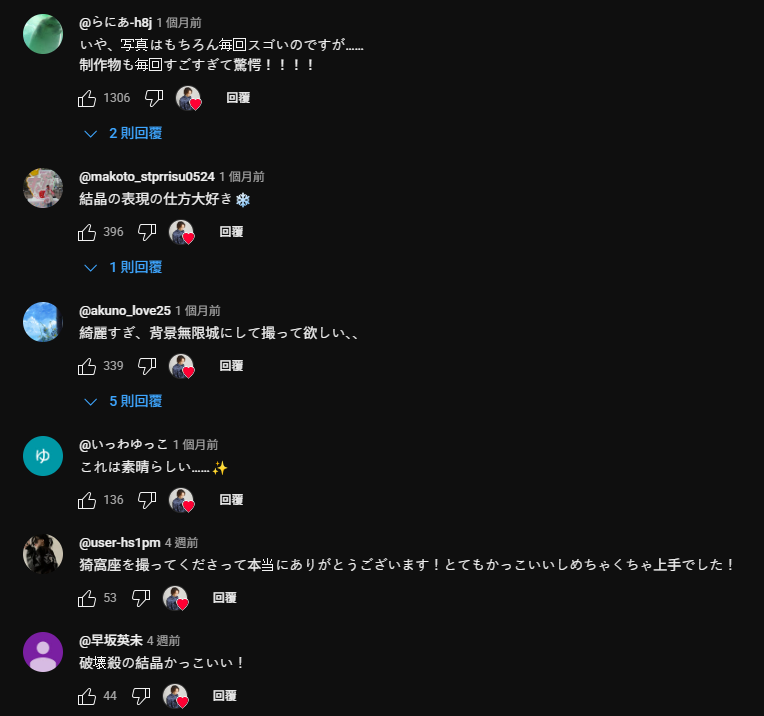The image size is (764, 716).
Task: Like the comment by @らにあ-h8j
Action: [x=87, y=98]
